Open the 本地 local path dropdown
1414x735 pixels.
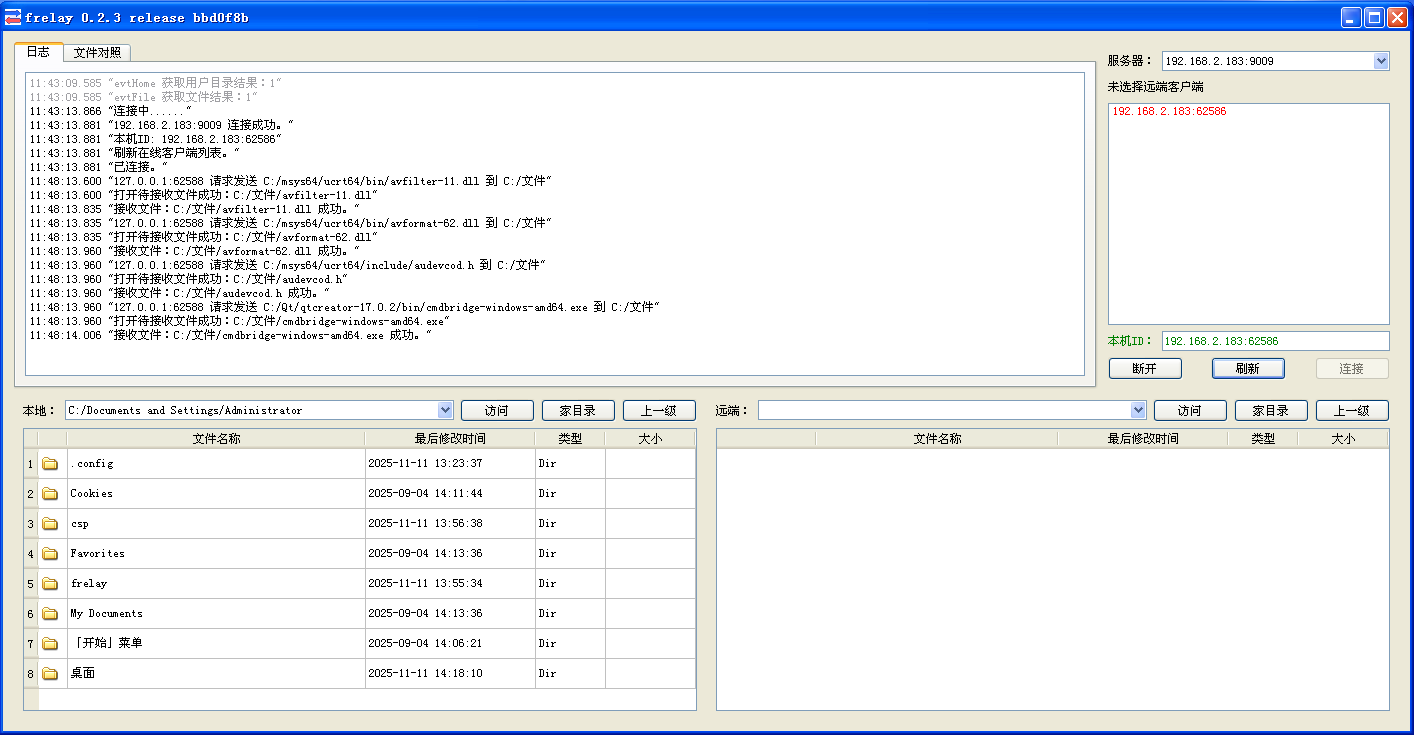click(x=445, y=410)
